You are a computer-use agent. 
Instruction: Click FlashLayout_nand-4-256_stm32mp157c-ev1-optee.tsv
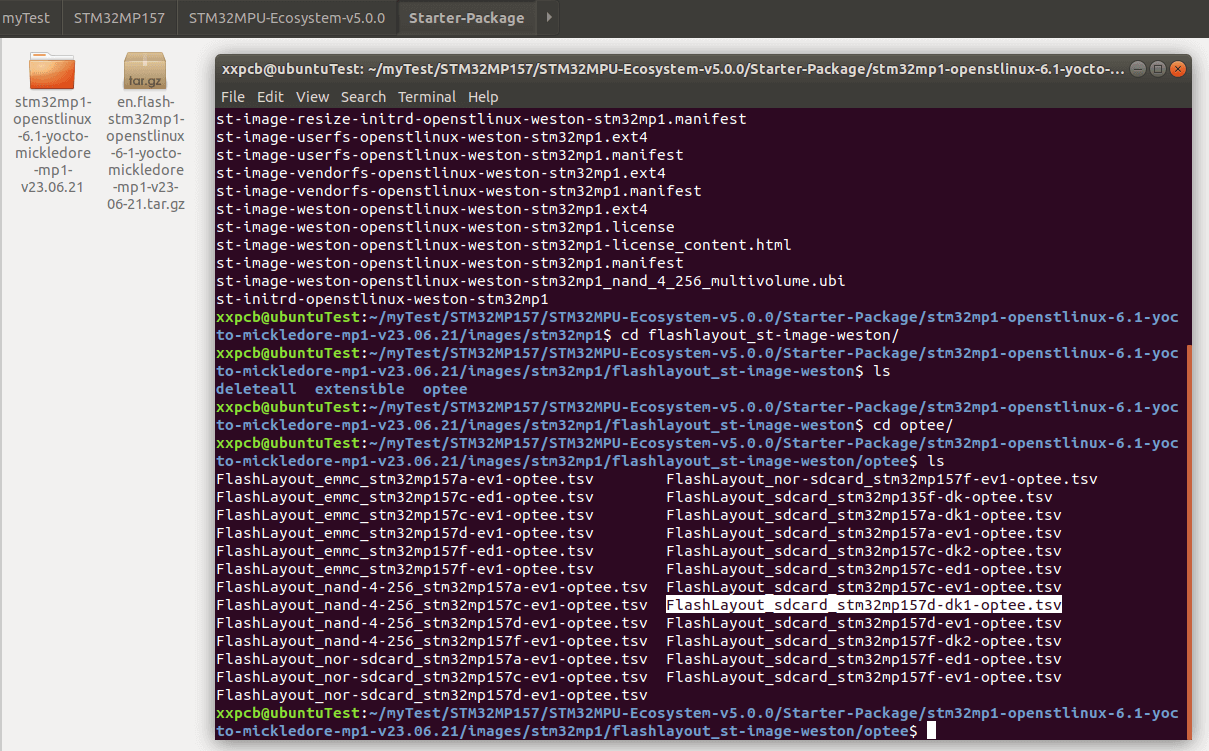(x=432, y=605)
